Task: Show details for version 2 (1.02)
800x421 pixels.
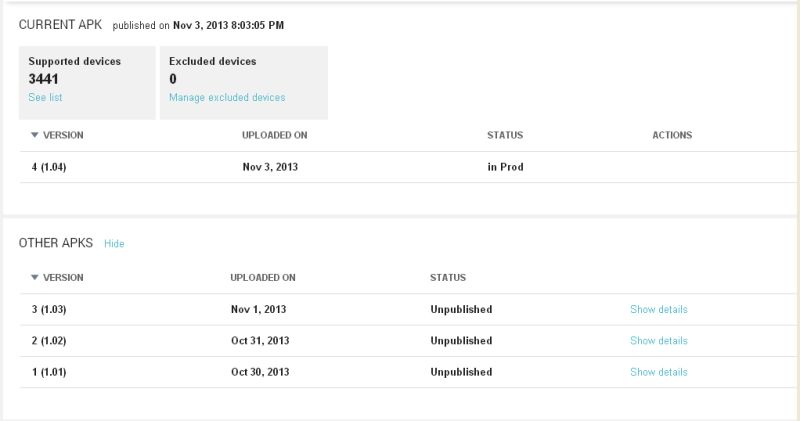Action: [x=658, y=340]
